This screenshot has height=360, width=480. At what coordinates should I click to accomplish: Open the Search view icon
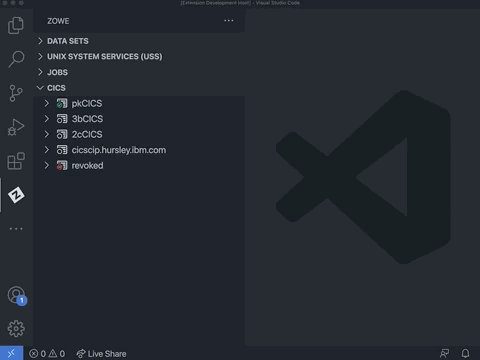[16, 59]
